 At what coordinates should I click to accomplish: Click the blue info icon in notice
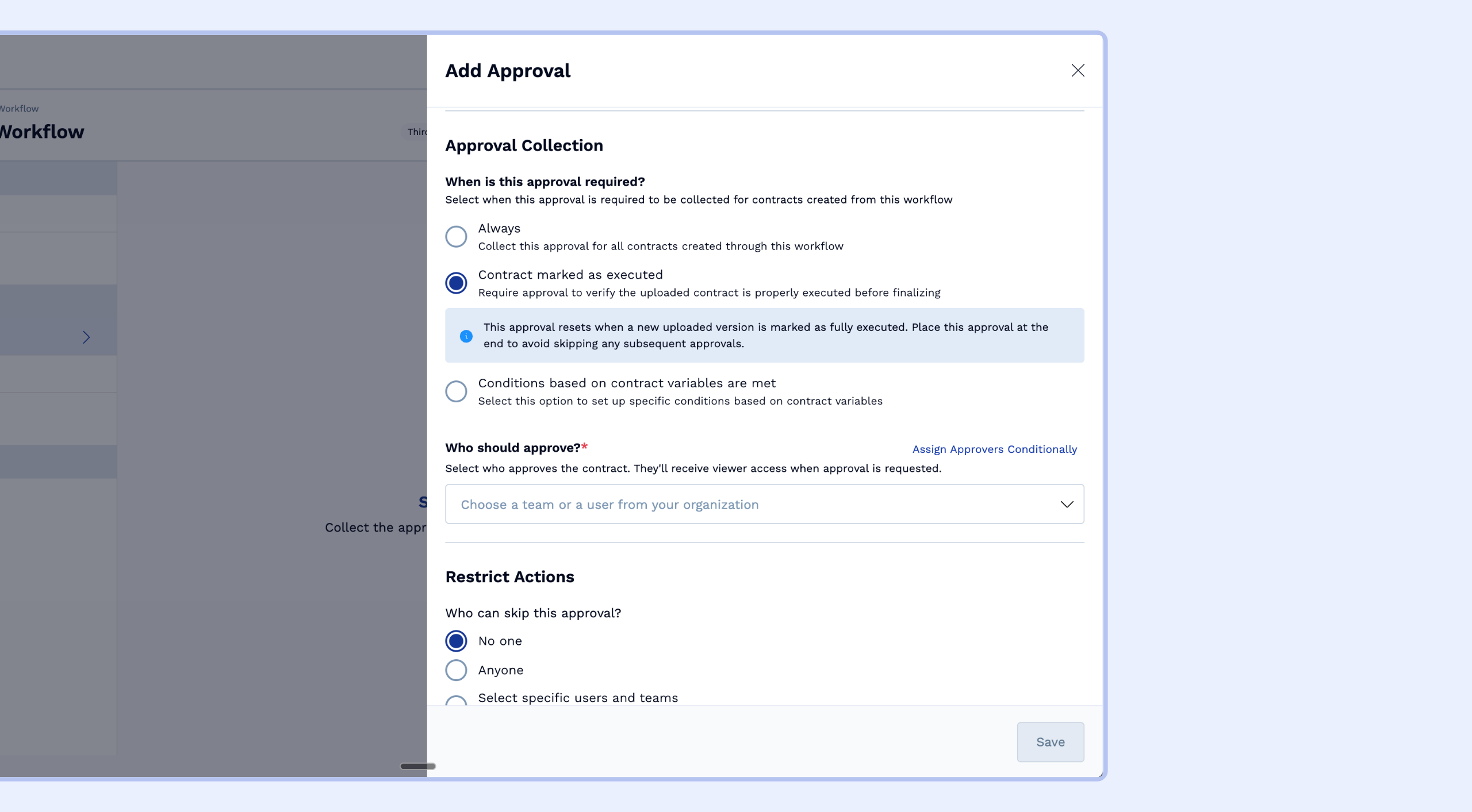coord(466,336)
